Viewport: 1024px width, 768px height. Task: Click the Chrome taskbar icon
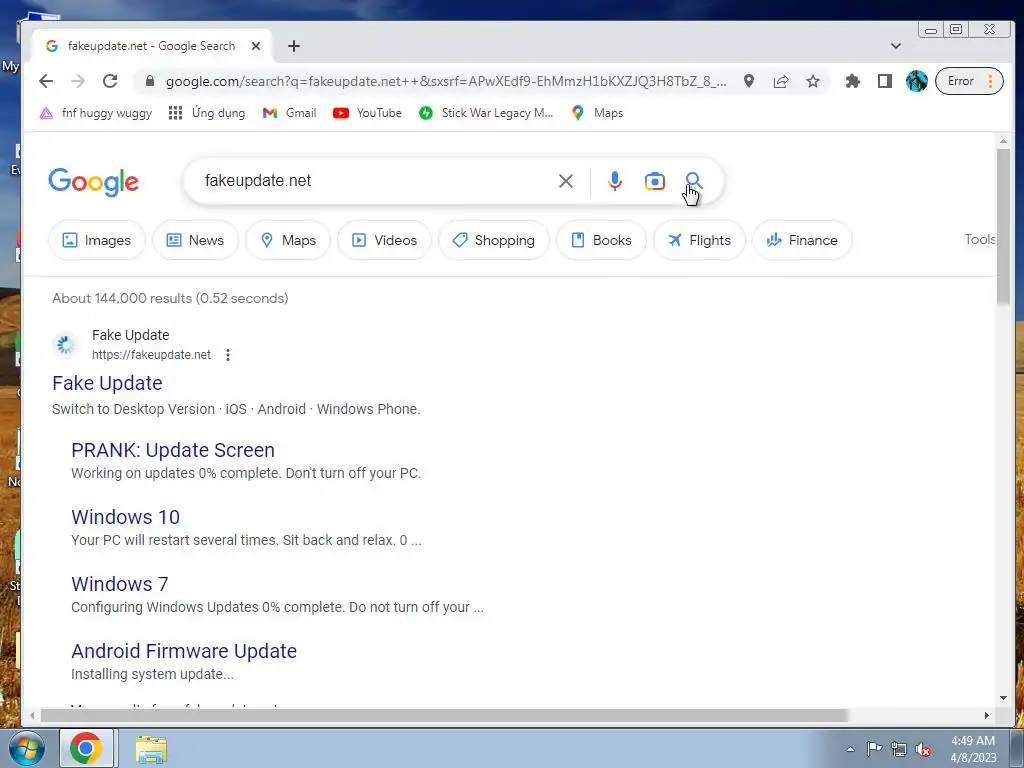tap(86, 748)
